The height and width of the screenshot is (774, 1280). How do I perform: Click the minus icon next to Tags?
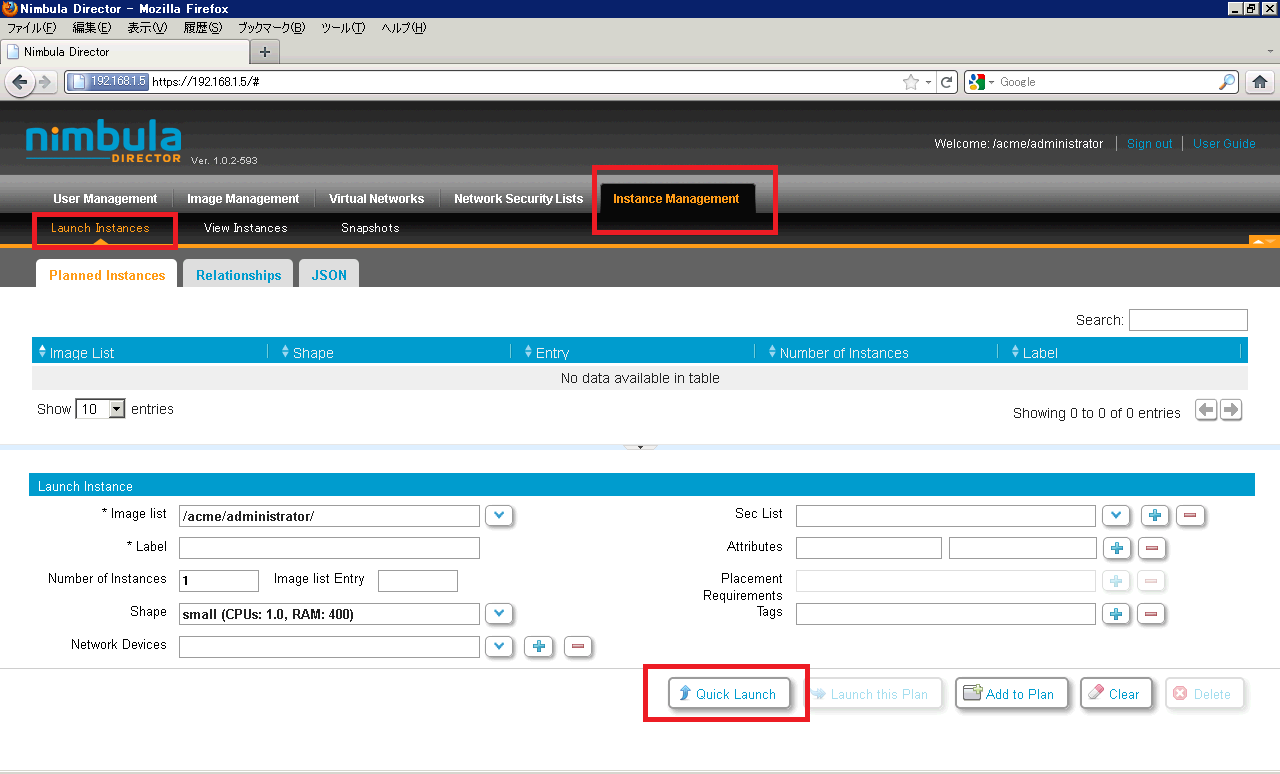(1151, 614)
